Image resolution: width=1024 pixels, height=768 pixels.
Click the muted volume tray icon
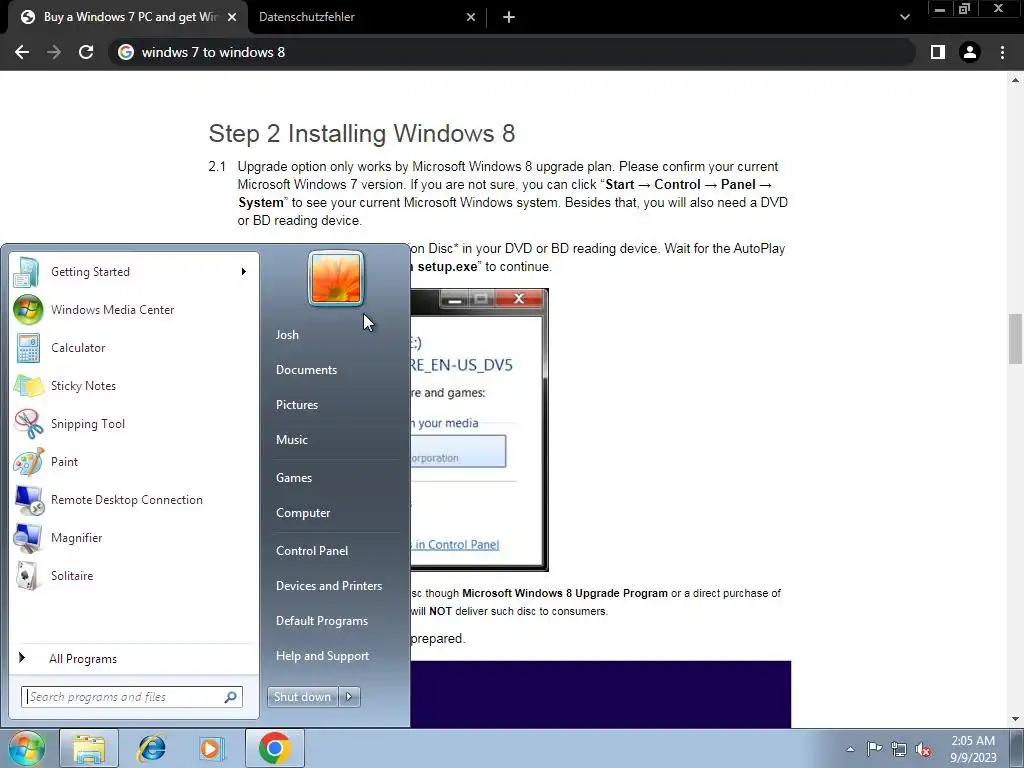tap(923, 749)
